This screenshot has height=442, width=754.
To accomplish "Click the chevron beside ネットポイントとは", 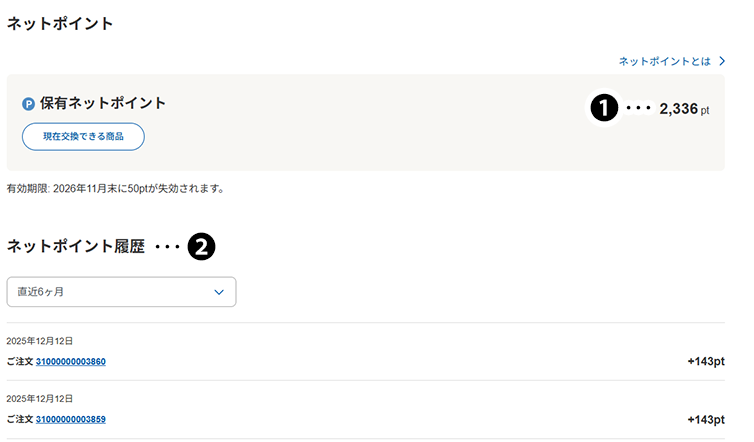I will [721, 61].
